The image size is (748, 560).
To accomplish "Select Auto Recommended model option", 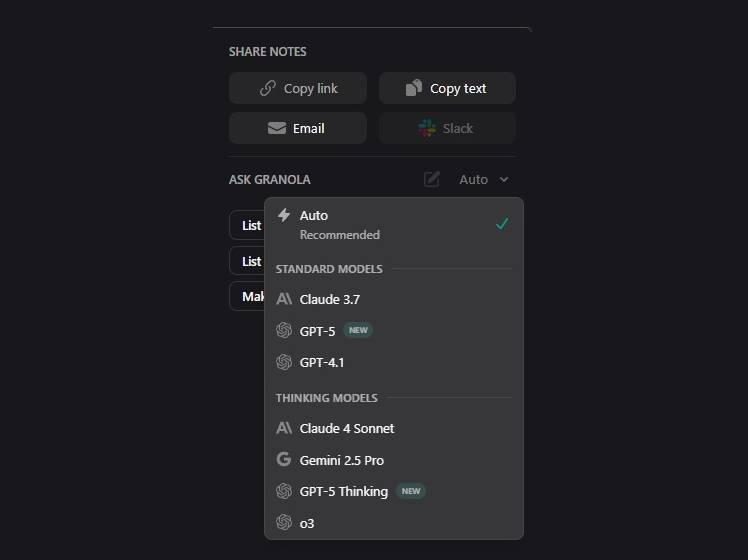I will coord(340,224).
